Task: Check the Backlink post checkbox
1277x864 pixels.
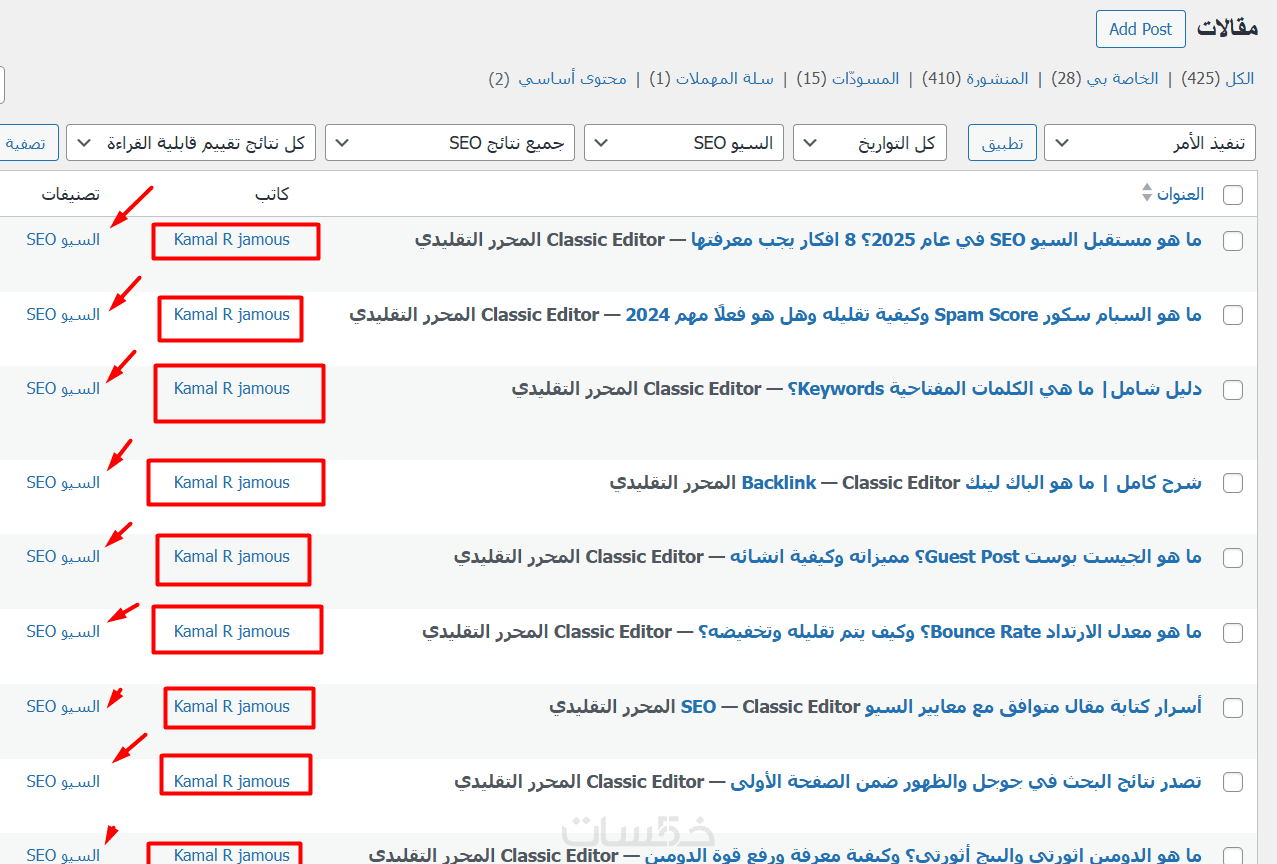Action: click(1233, 484)
